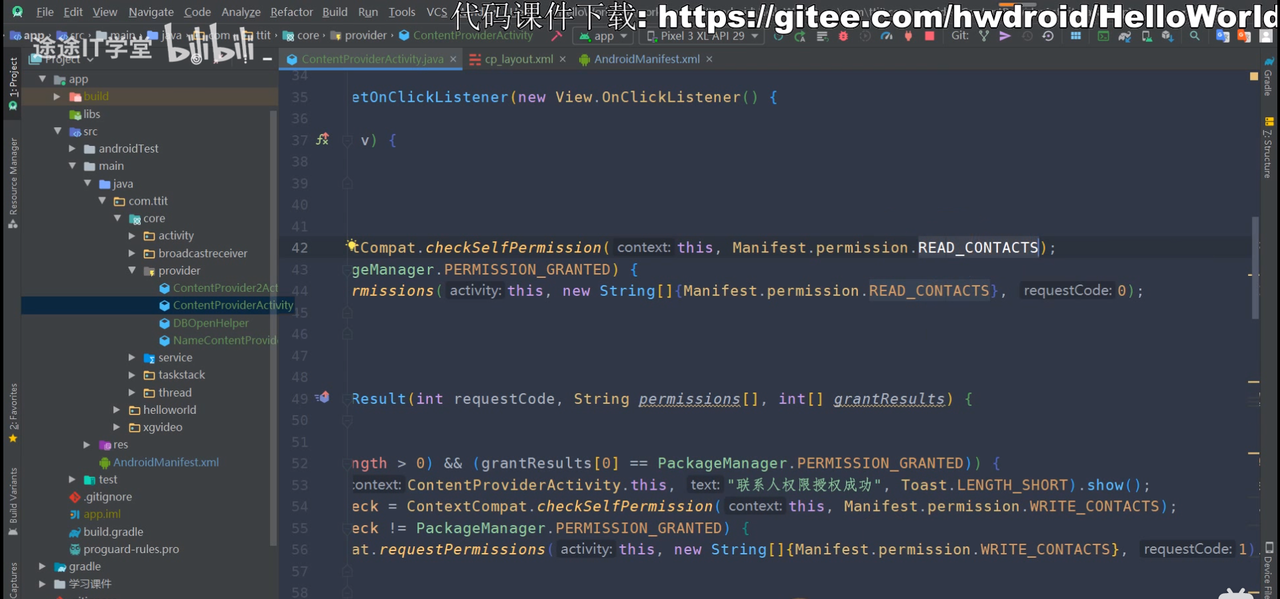The image size is (1280, 599).
Task: Click the Git rollback revert icon
Action: [1048, 36]
